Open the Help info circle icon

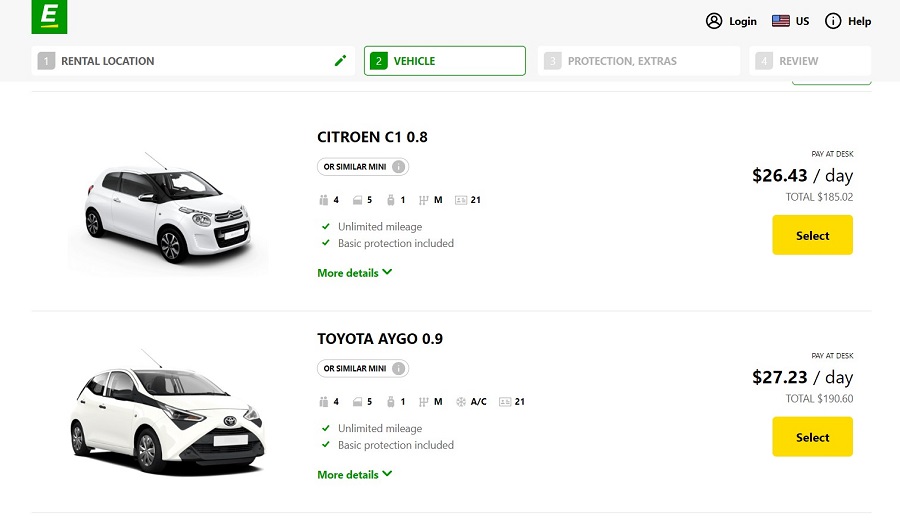833,21
